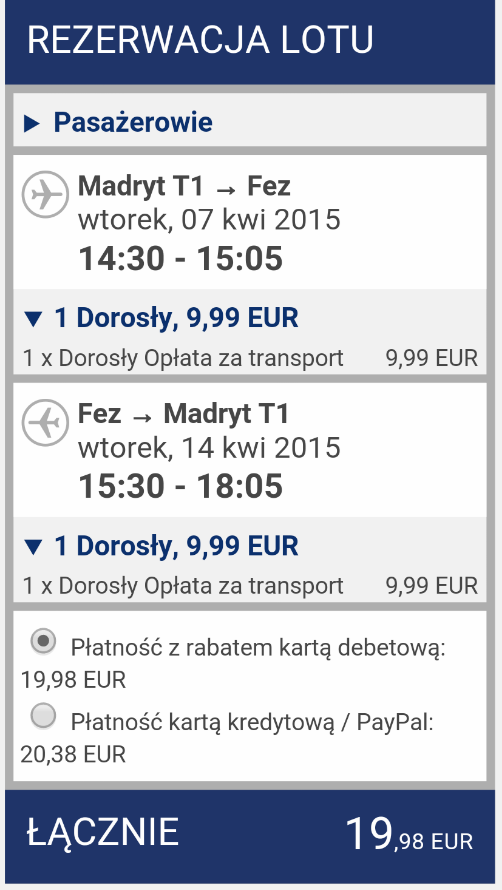Image resolution: width=502 pixels, height=890 pixels.
Task: Click the outbound flight time 14:30 - 15:05
Action: tap(181, 258)
